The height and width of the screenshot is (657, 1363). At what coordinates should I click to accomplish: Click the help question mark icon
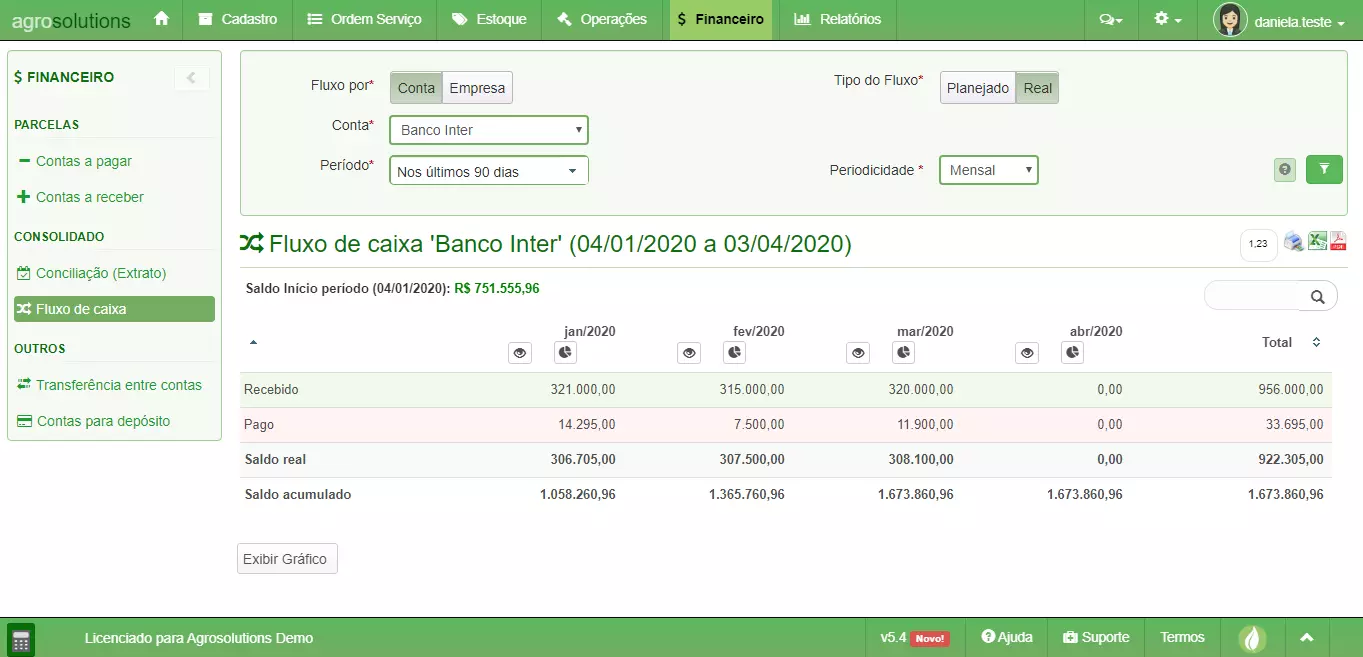tap(1286, 170)
